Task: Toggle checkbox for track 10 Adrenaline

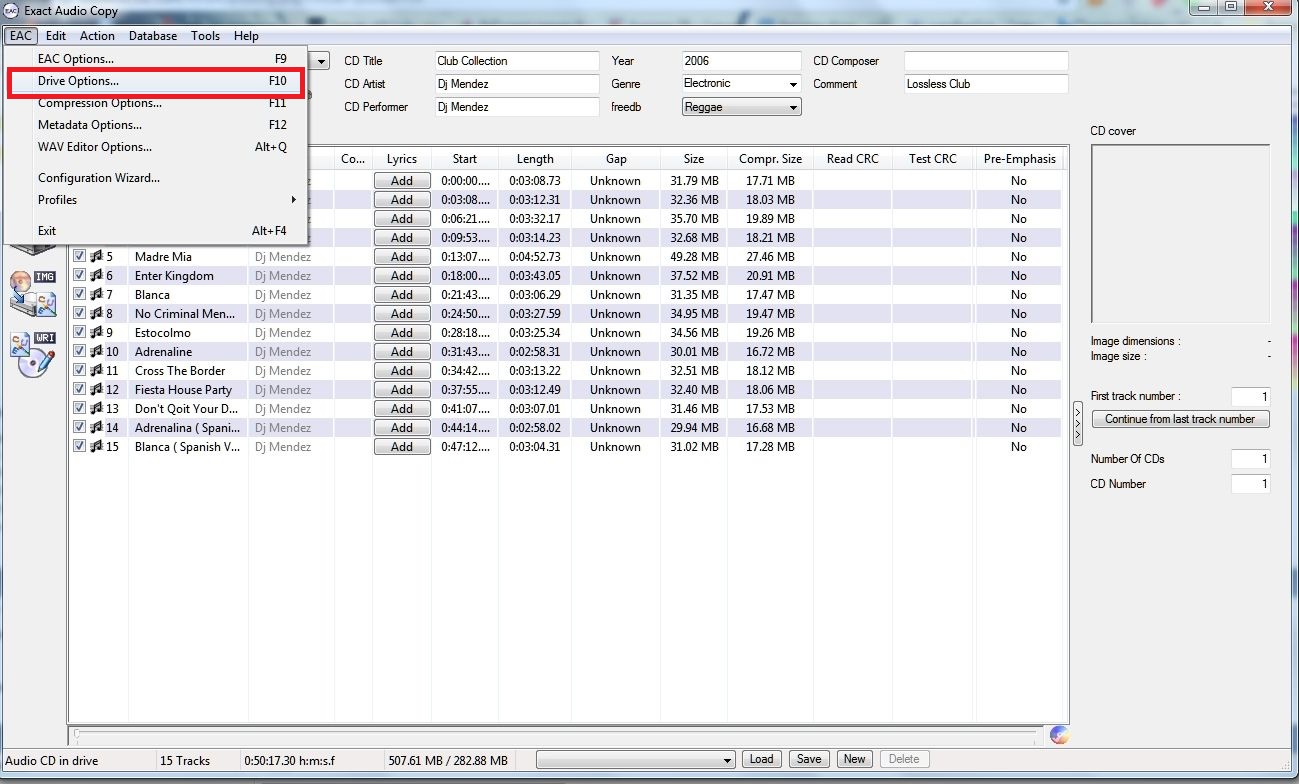Action: click(80, 352)
